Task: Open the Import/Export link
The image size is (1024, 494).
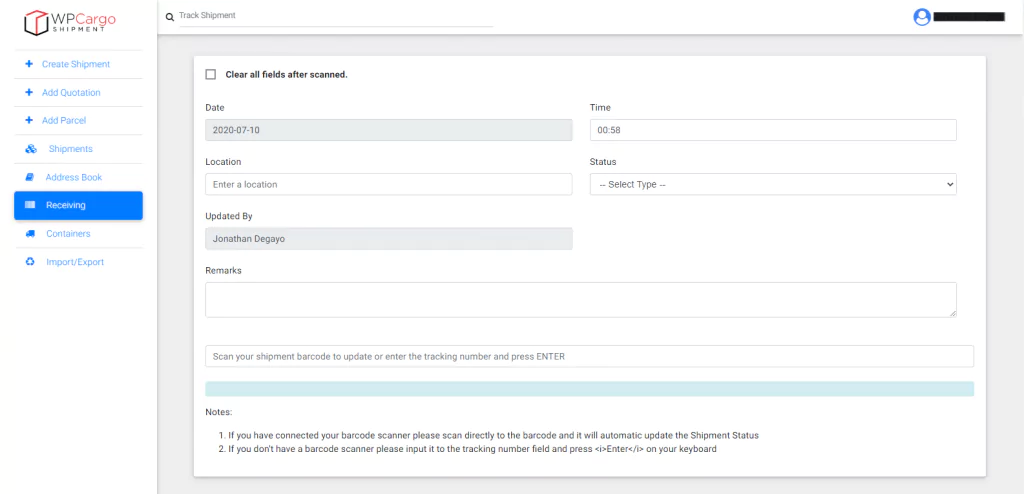Action: pos(75,262)
